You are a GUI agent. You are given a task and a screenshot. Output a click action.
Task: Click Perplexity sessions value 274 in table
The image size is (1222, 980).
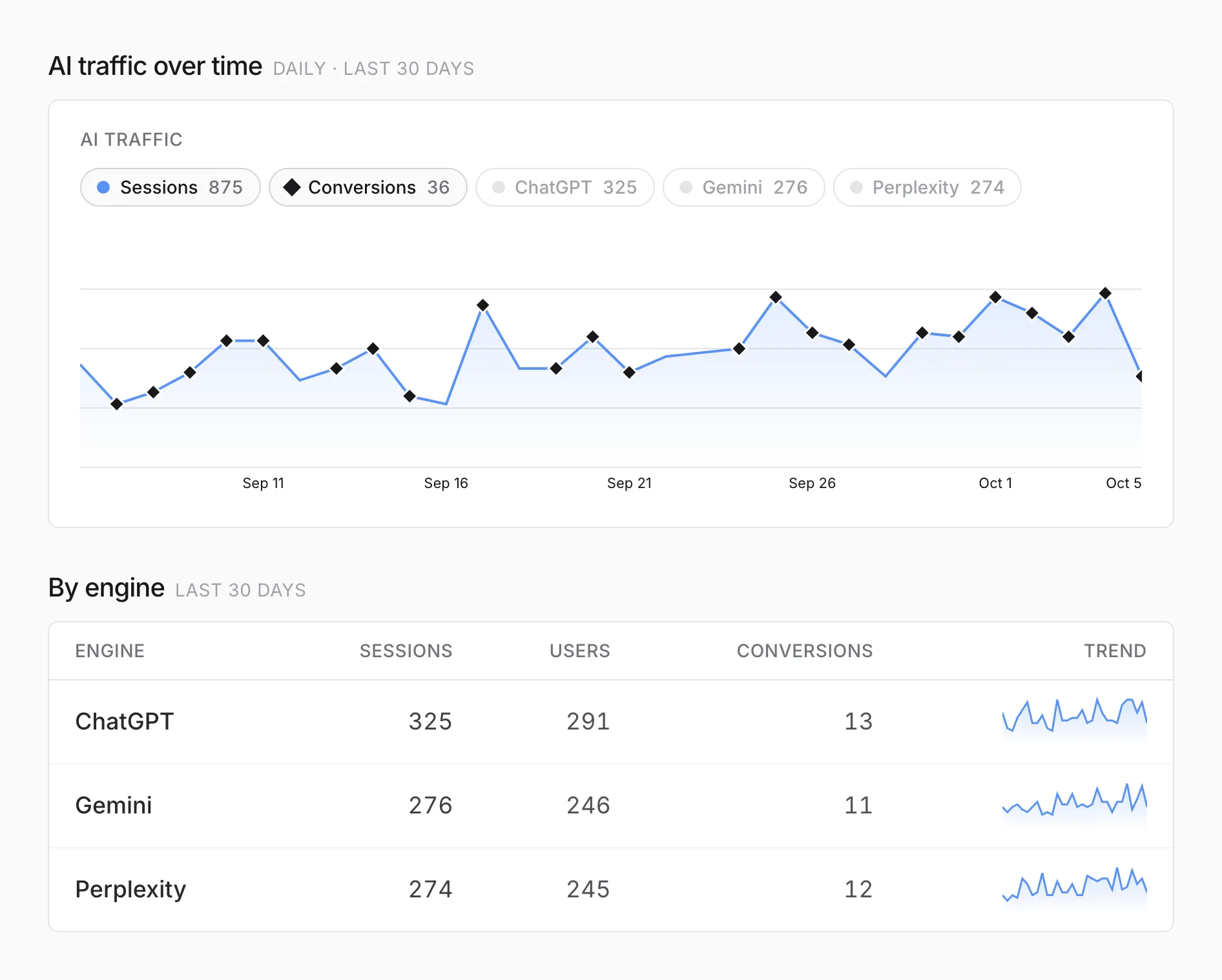pos(430,889)
